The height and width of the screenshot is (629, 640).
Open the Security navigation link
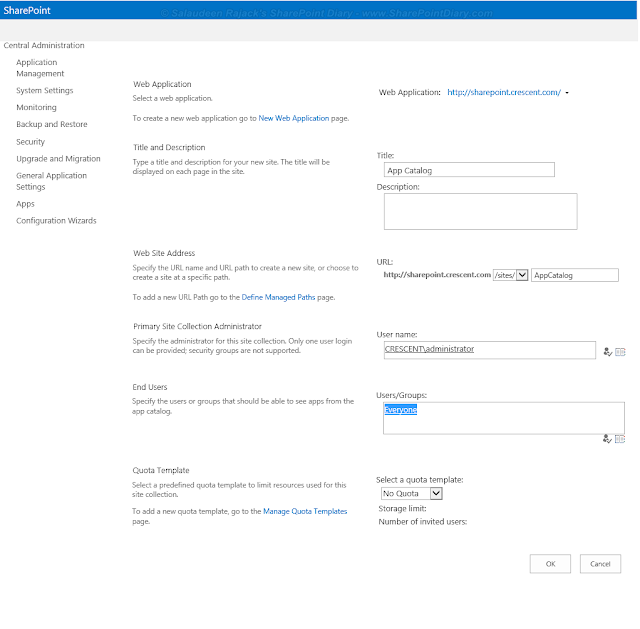[31, 142]
